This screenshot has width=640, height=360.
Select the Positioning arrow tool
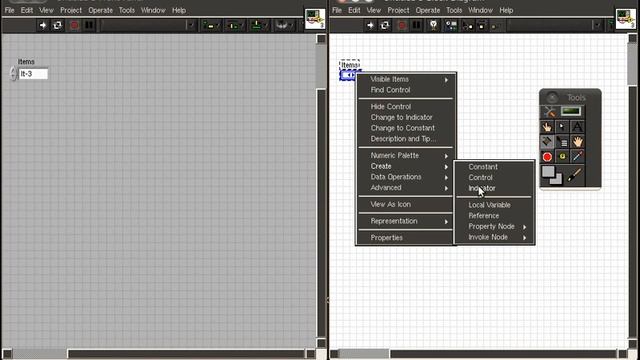[562, 127]
